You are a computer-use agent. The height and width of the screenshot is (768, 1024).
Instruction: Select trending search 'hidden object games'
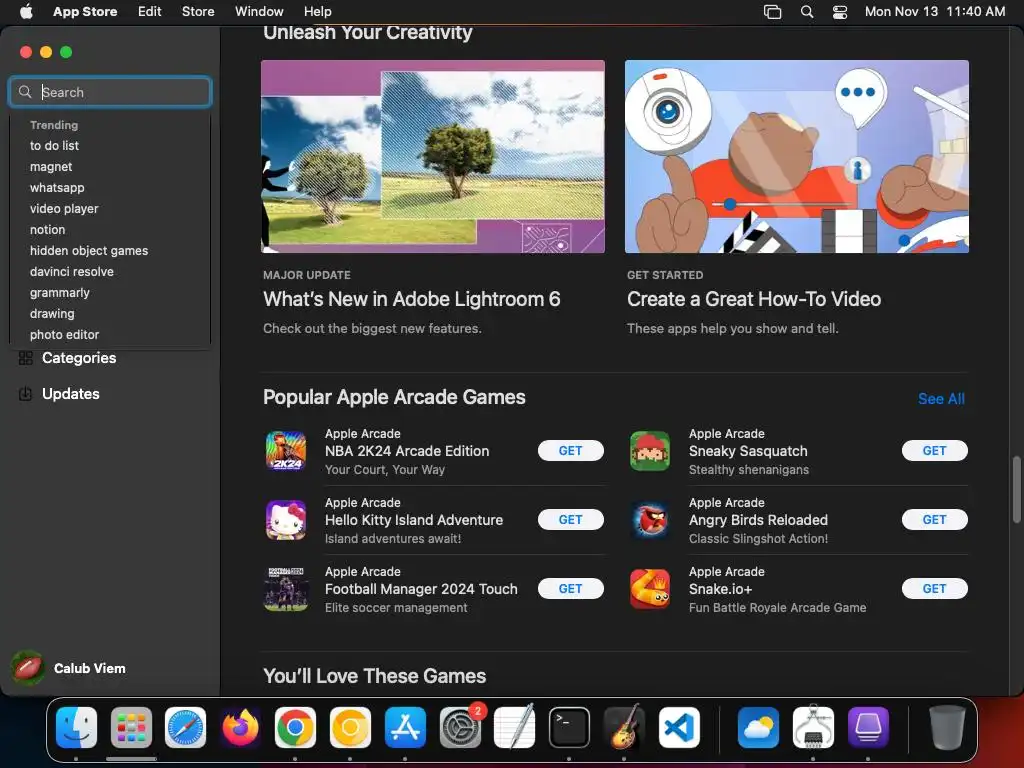89,251
